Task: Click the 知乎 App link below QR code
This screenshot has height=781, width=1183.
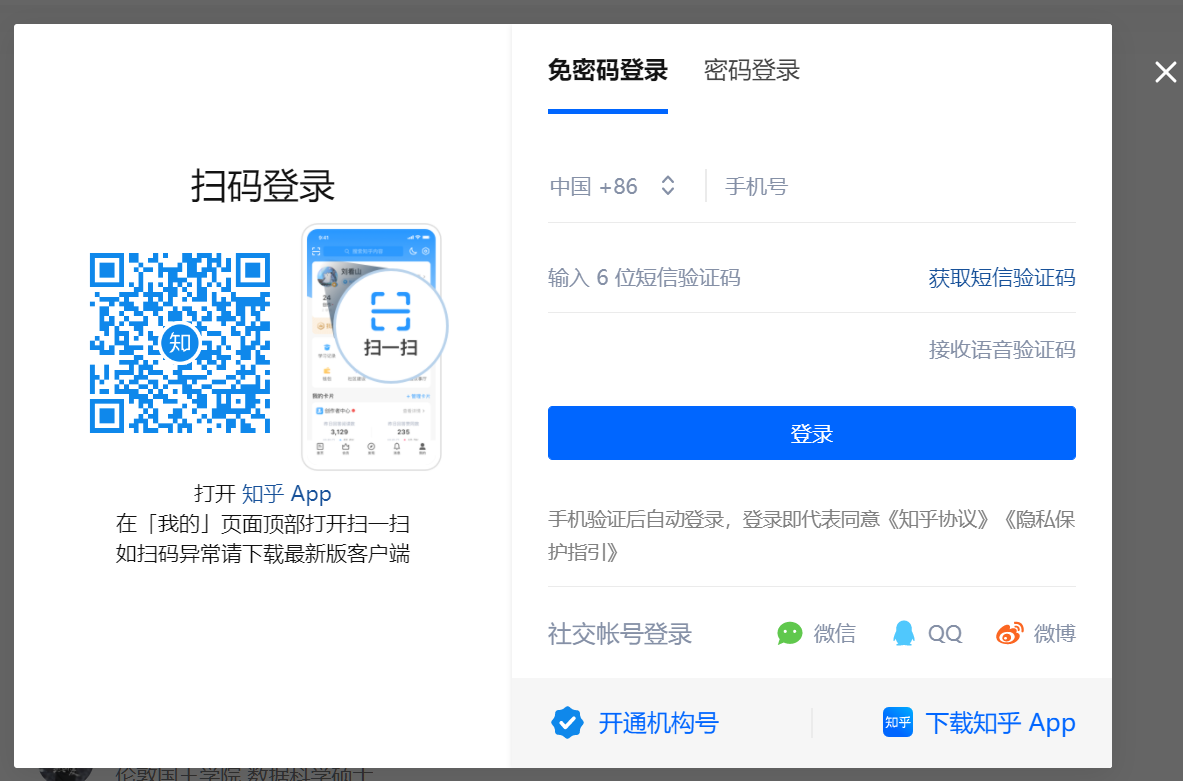Action: [x=286, y=493]
